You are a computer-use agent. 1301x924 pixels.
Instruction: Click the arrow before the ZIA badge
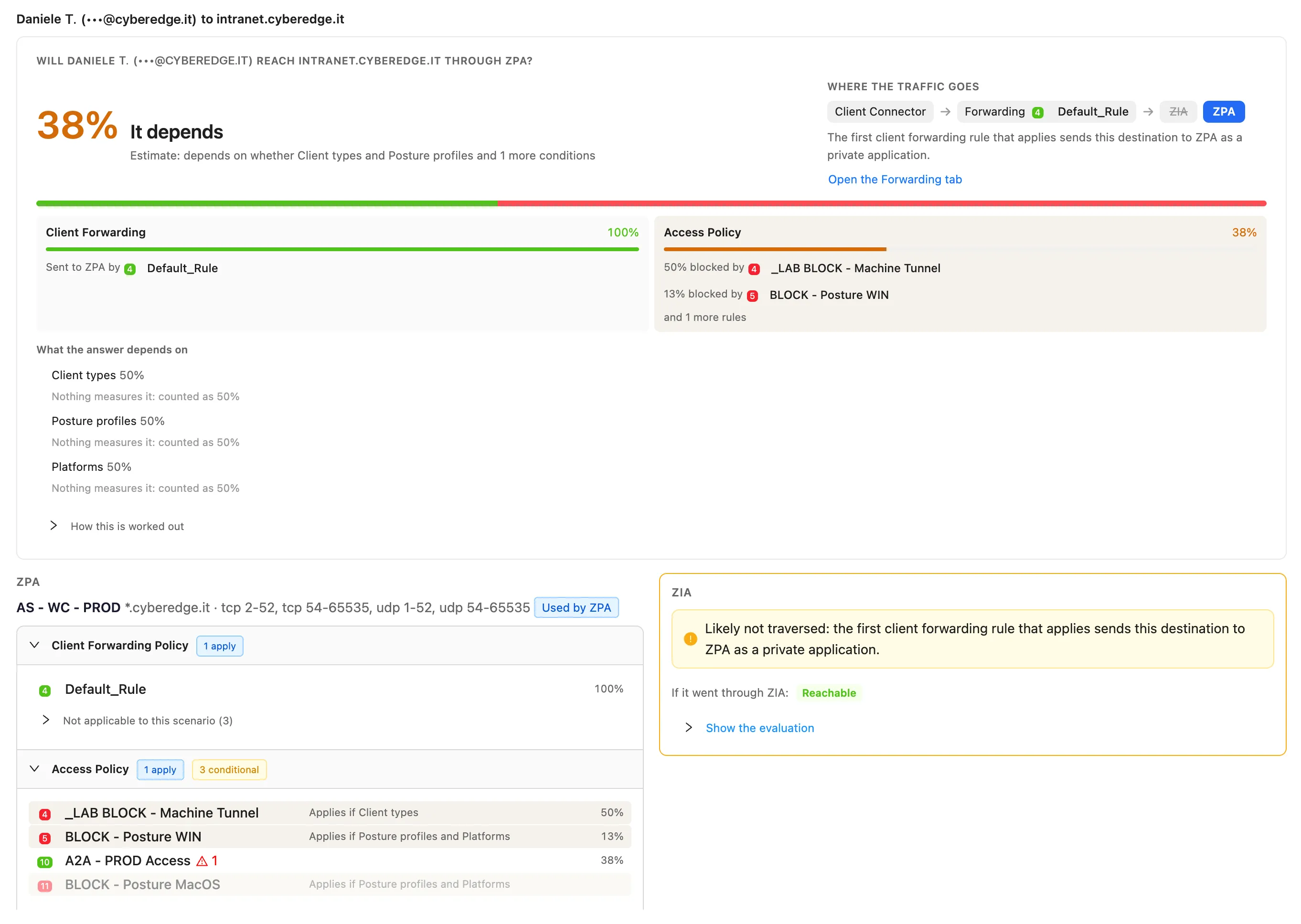coord(1148,112)
